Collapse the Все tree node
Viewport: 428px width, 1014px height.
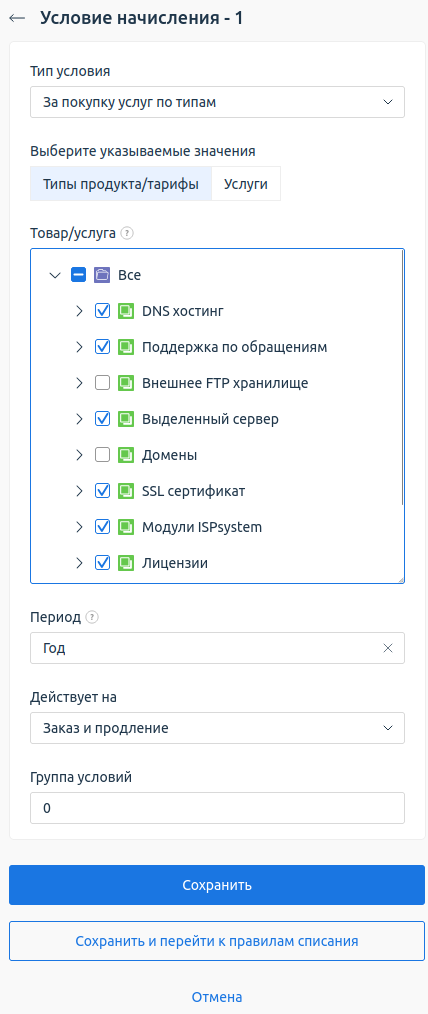click(55, 275)
